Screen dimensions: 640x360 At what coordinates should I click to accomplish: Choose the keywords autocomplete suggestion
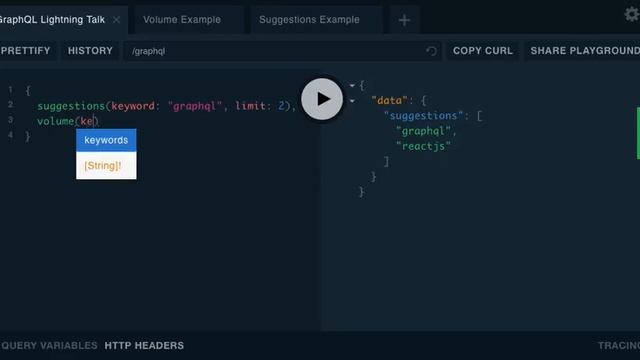106,140
